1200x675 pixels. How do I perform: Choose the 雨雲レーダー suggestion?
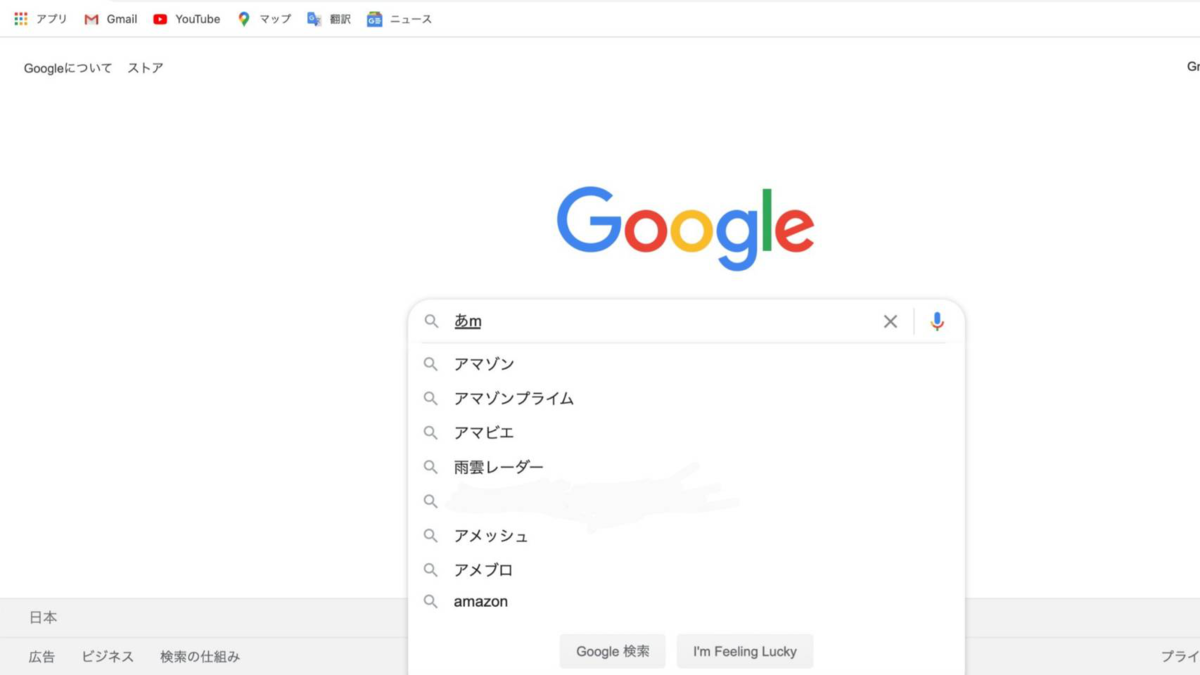coord(686,467)
